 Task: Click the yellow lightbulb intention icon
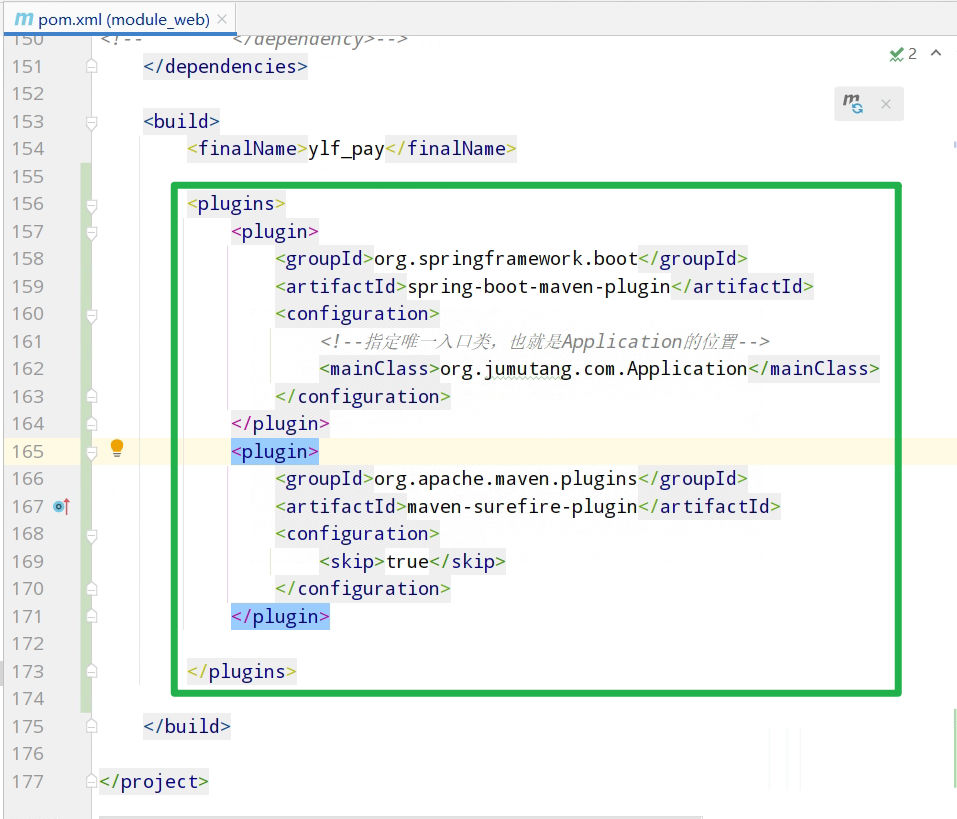click(x=117, y=447)
